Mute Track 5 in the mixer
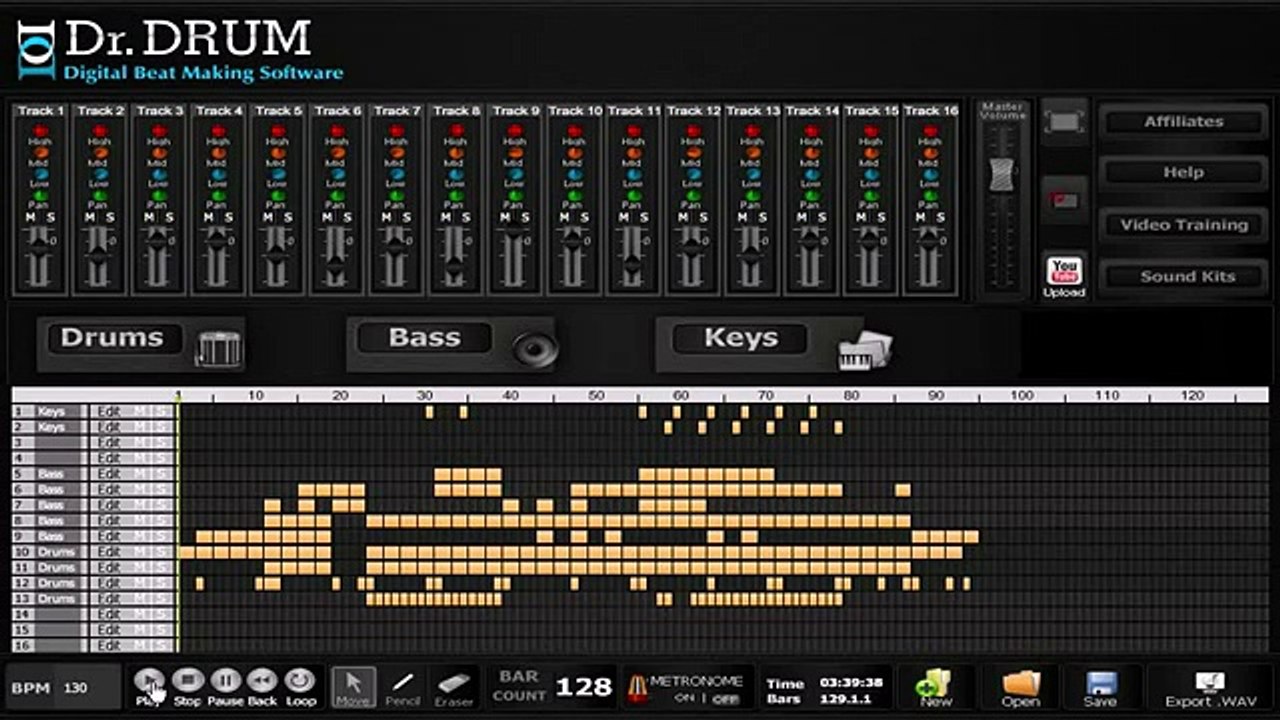This screenshot has width=1280, height=720. click(x=266, y=217)
